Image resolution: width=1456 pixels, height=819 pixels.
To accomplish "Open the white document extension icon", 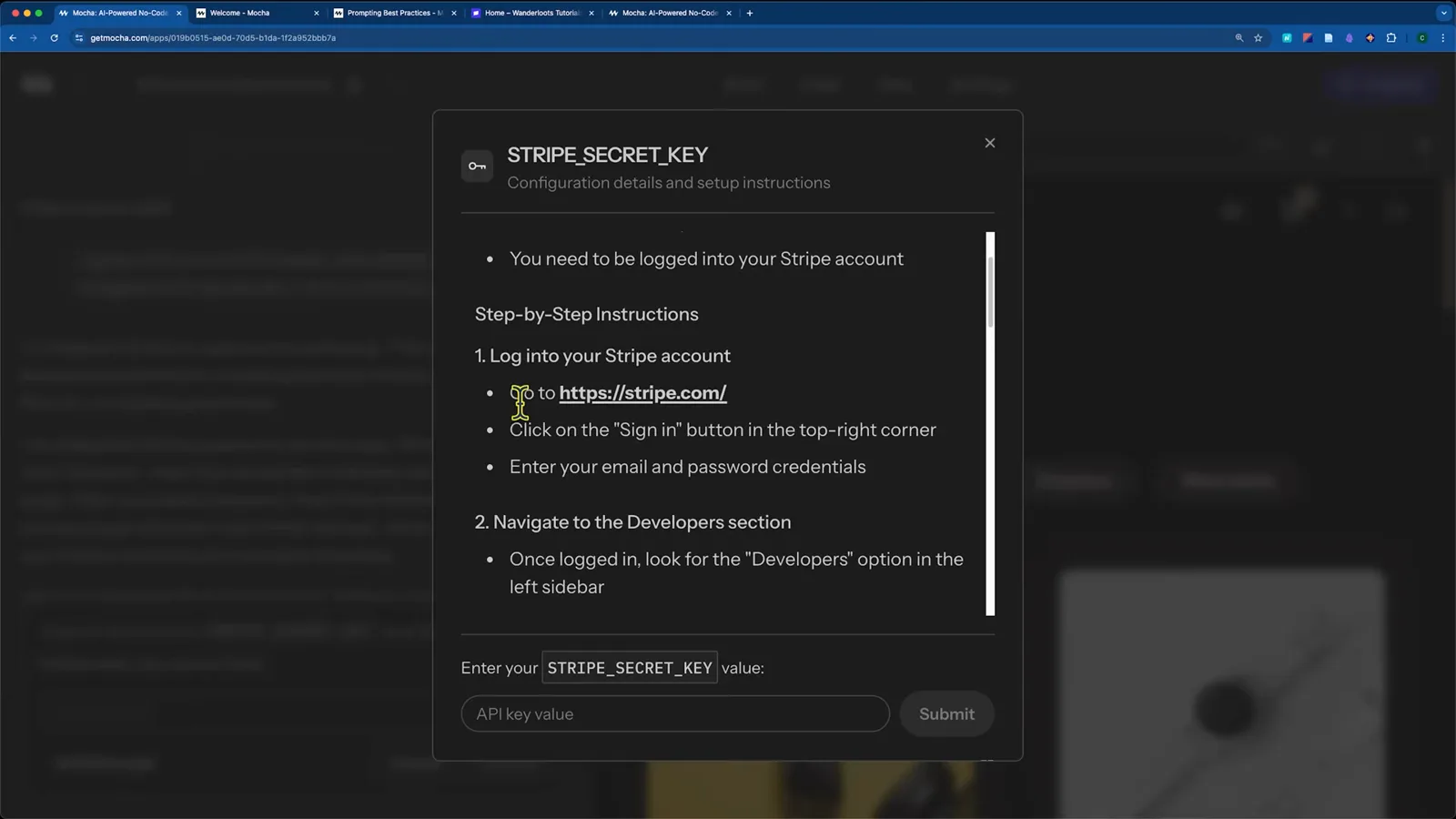I will tap(1329, 38).
